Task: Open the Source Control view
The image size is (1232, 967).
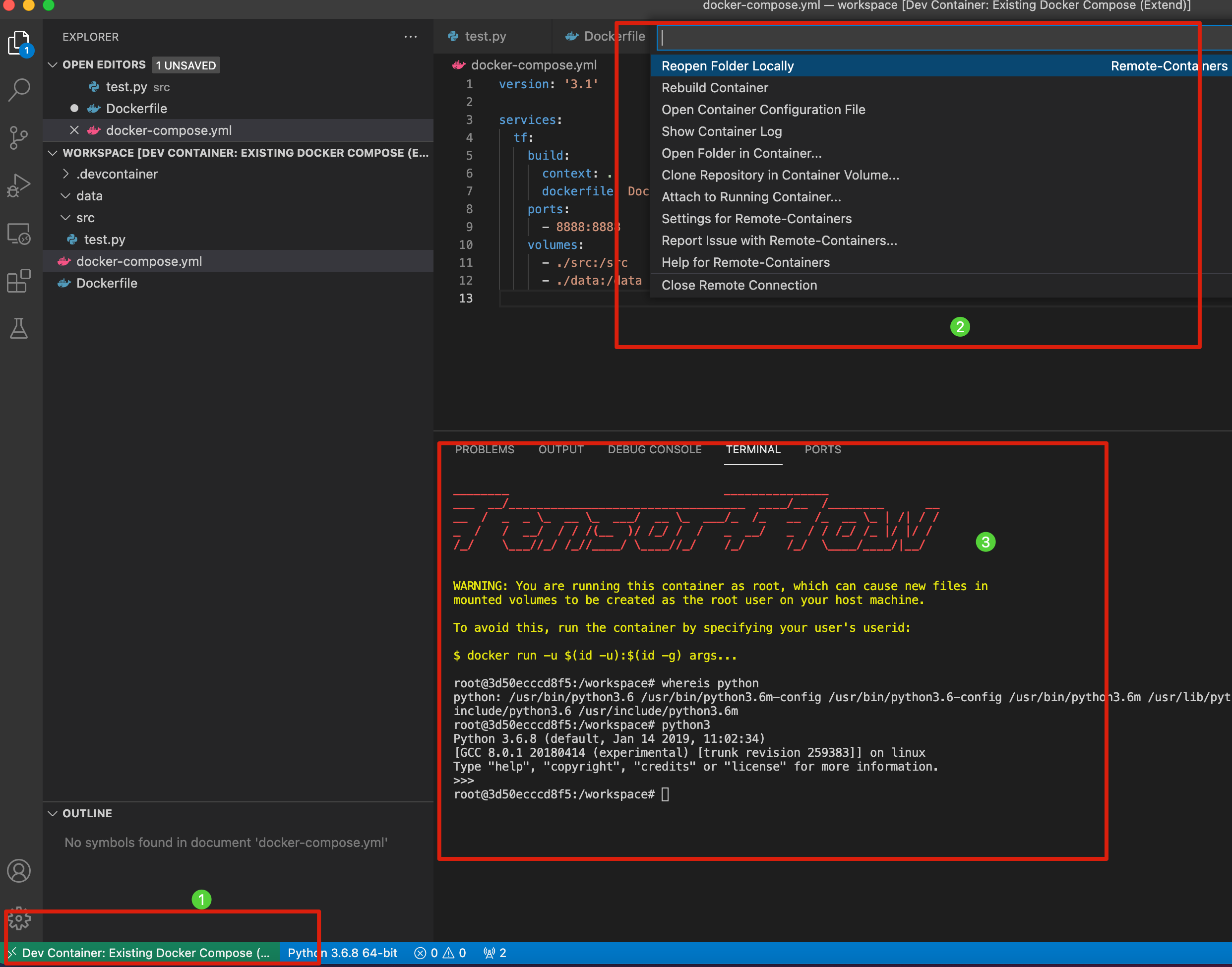Action: click(19, 137)
